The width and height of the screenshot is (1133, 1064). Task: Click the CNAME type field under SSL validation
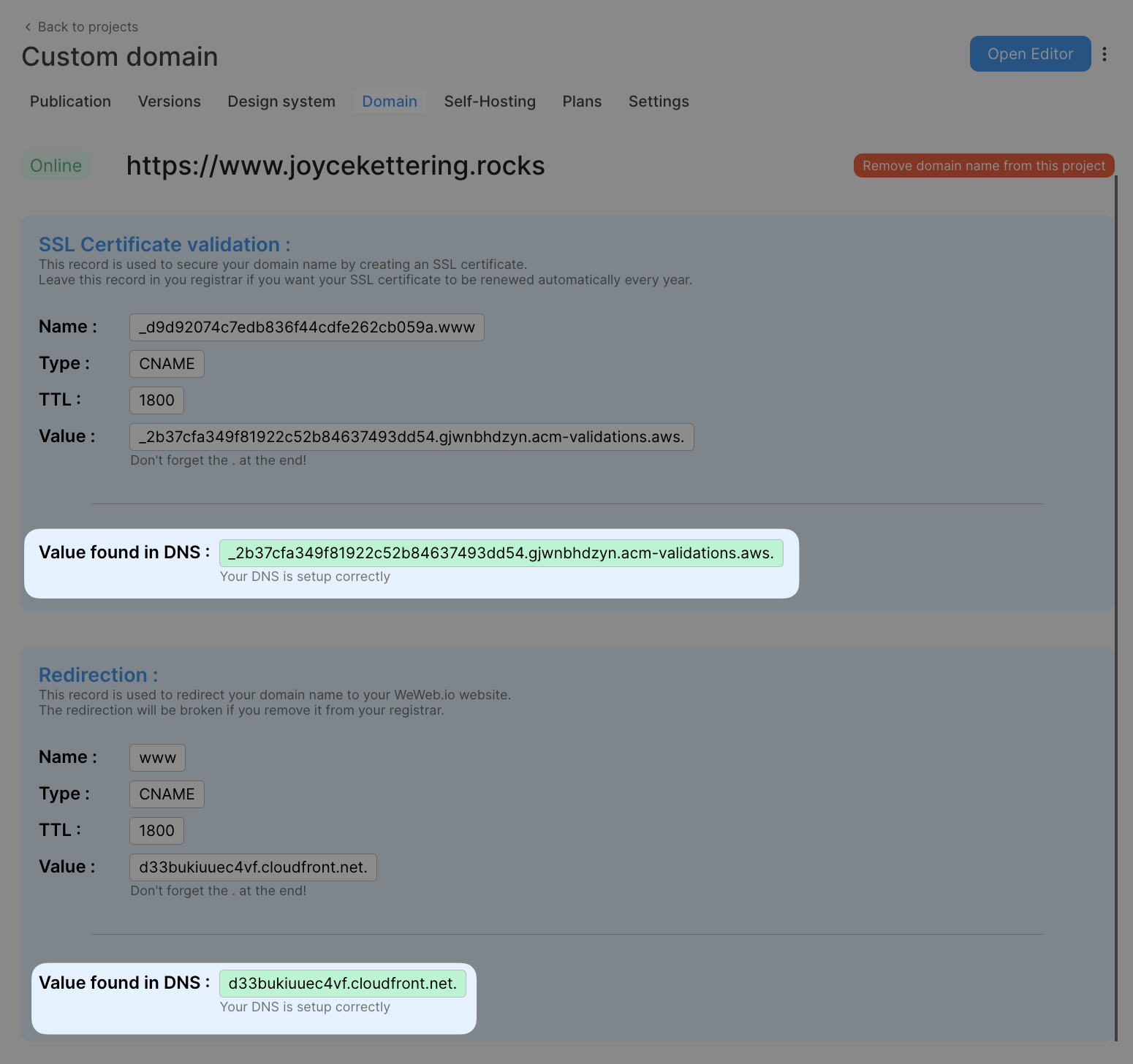[x=166, y=363]
